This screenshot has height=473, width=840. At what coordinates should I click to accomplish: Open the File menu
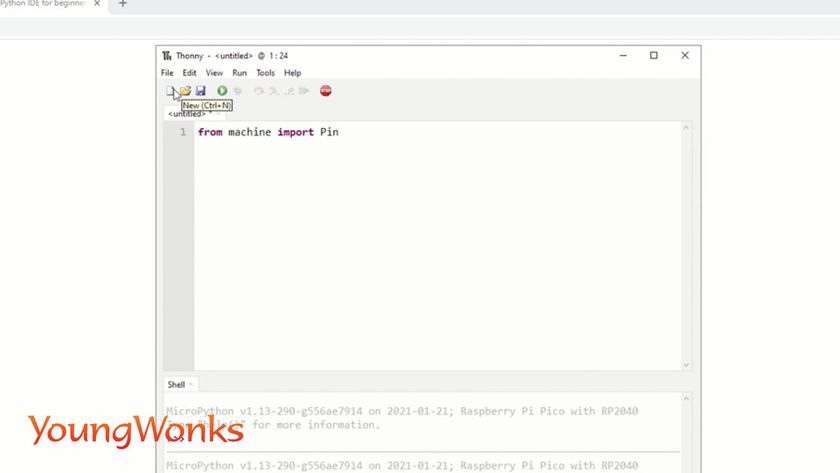tap(167, 73)
